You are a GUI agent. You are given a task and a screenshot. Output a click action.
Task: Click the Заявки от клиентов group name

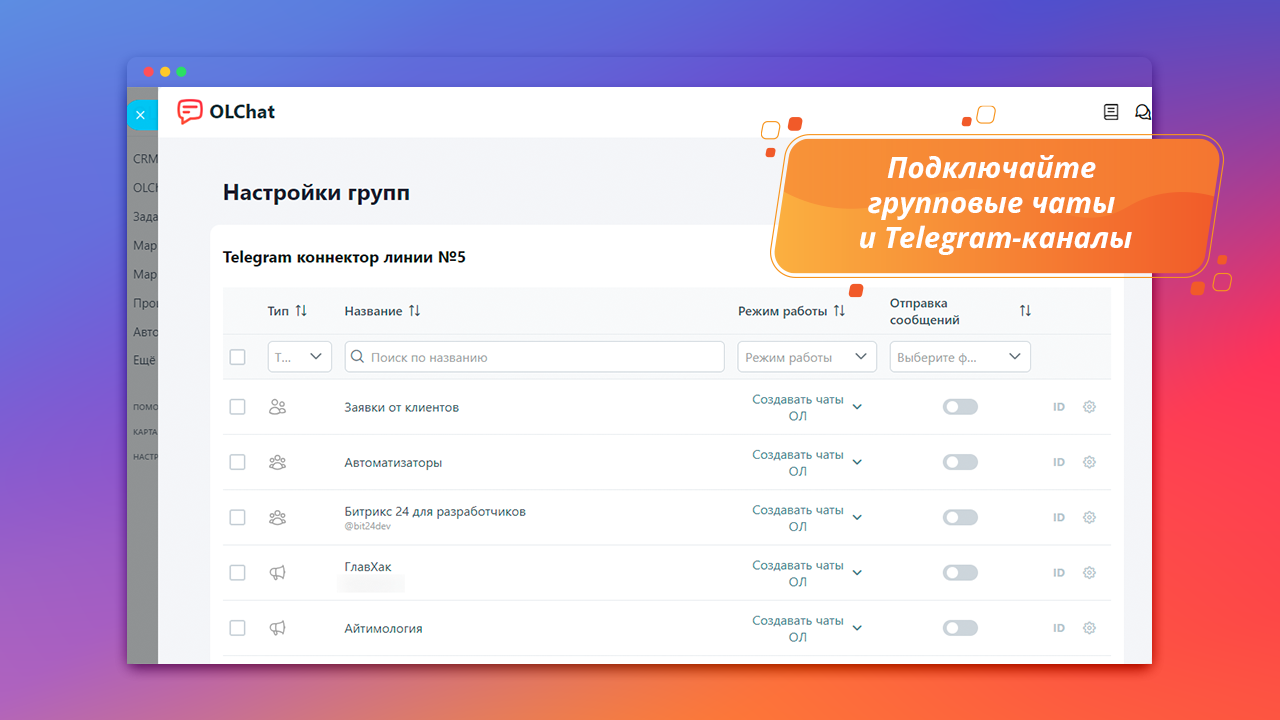coord(402,407)
